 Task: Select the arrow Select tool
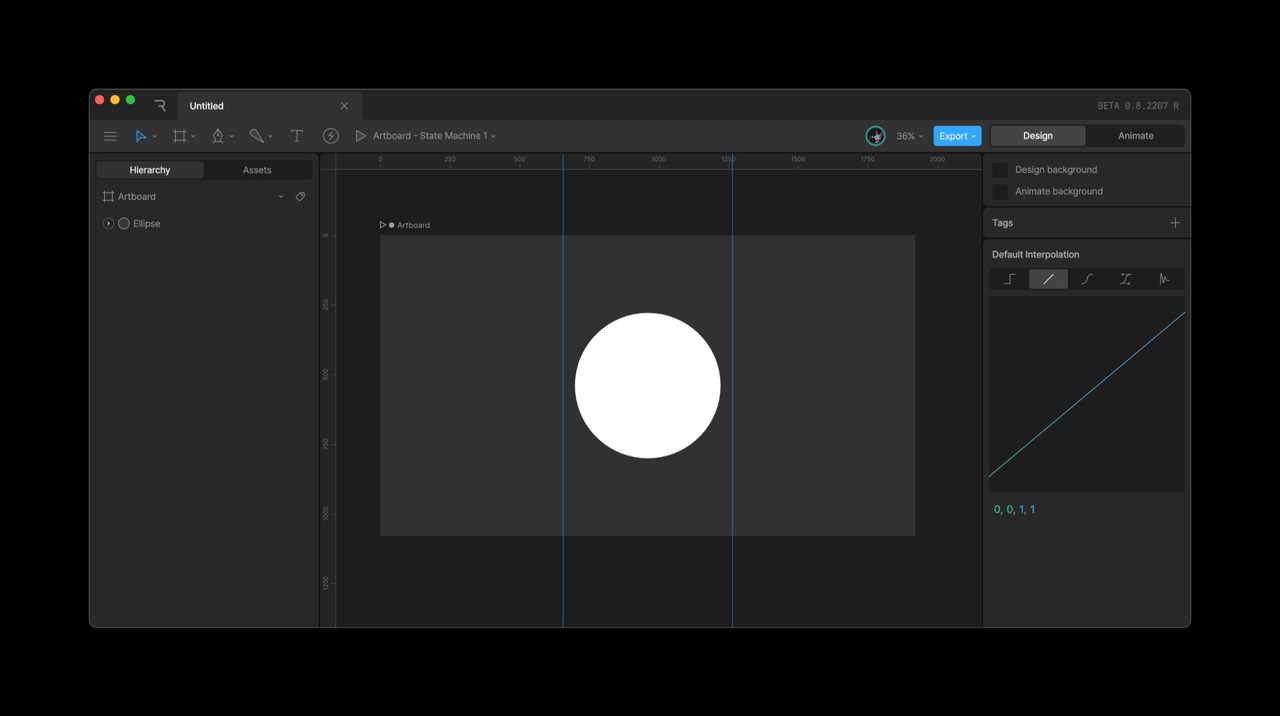click(x=141, y=136)
